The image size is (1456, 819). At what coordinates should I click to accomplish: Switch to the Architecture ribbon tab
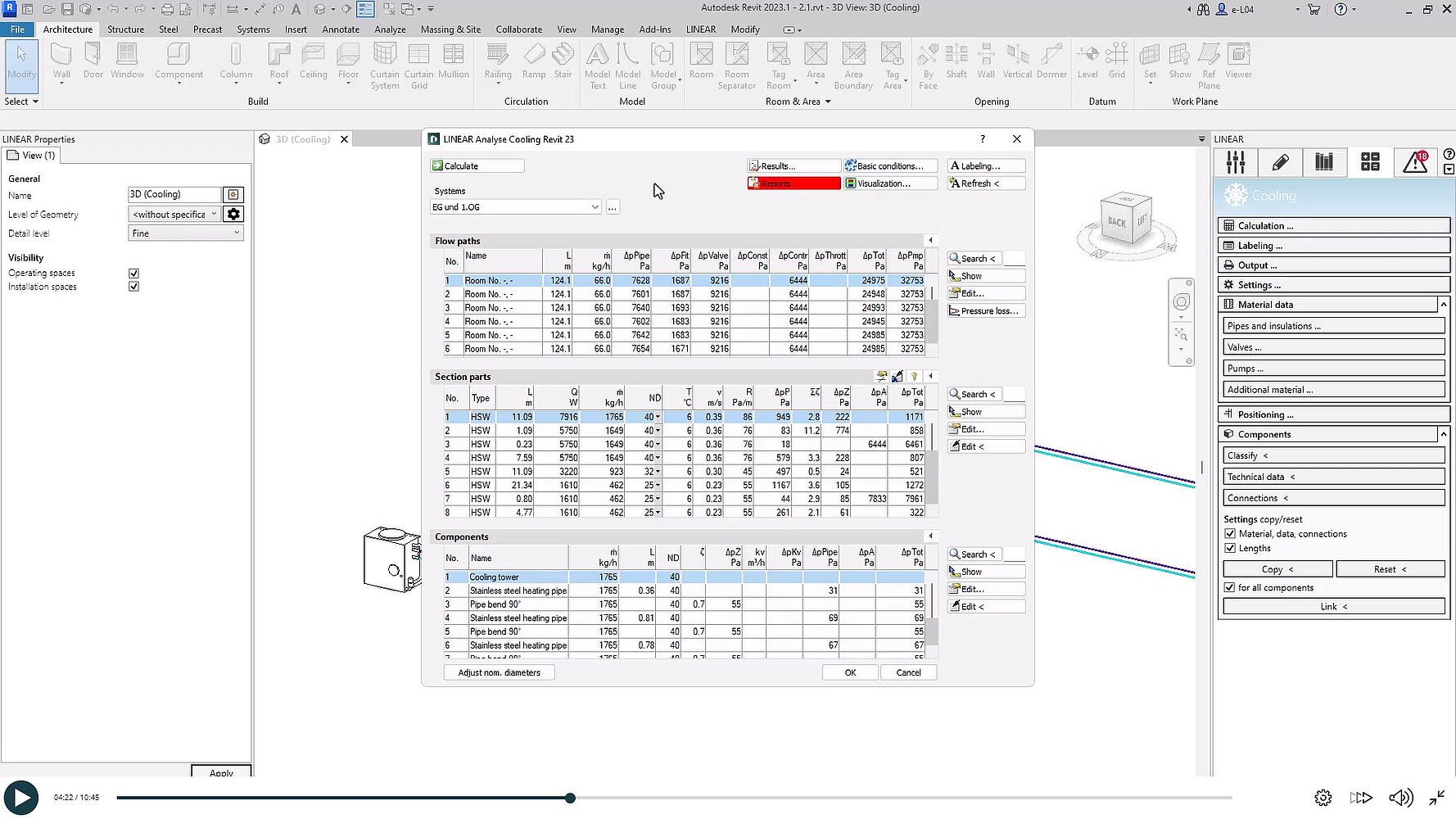tap(67, 29)
